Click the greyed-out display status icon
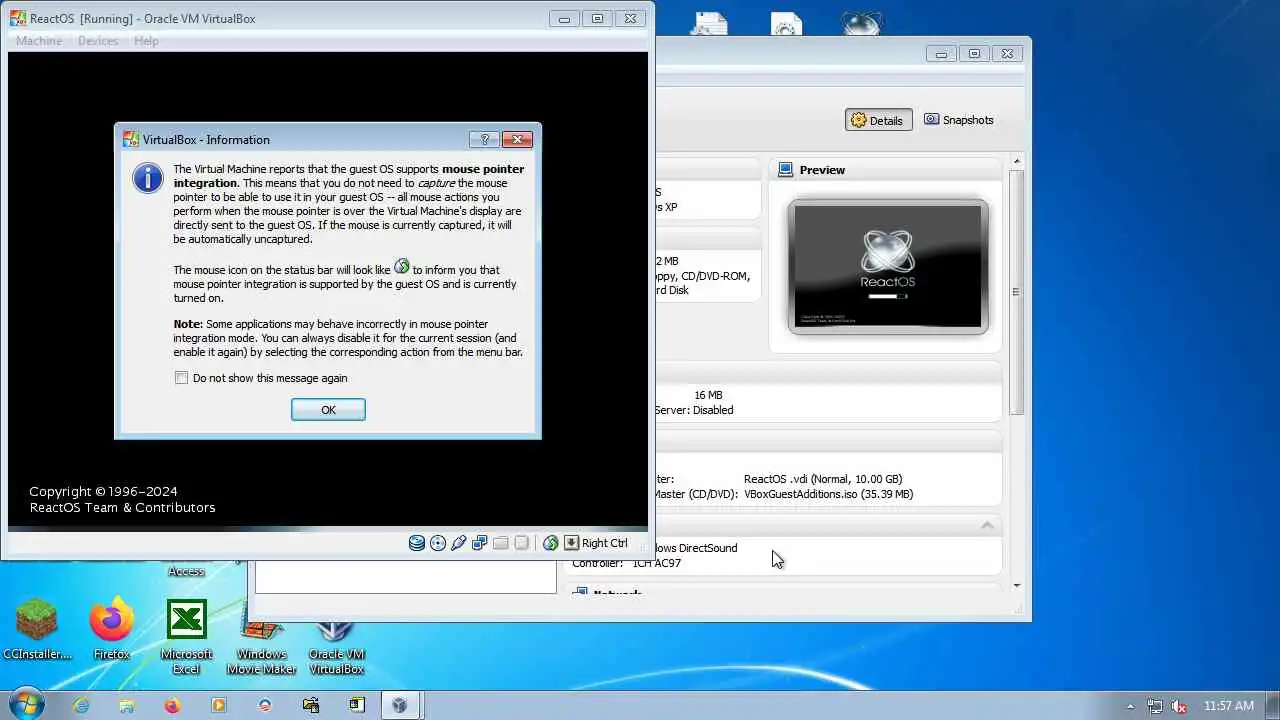This screenshot has width=1280, height=720. point(521,543)
